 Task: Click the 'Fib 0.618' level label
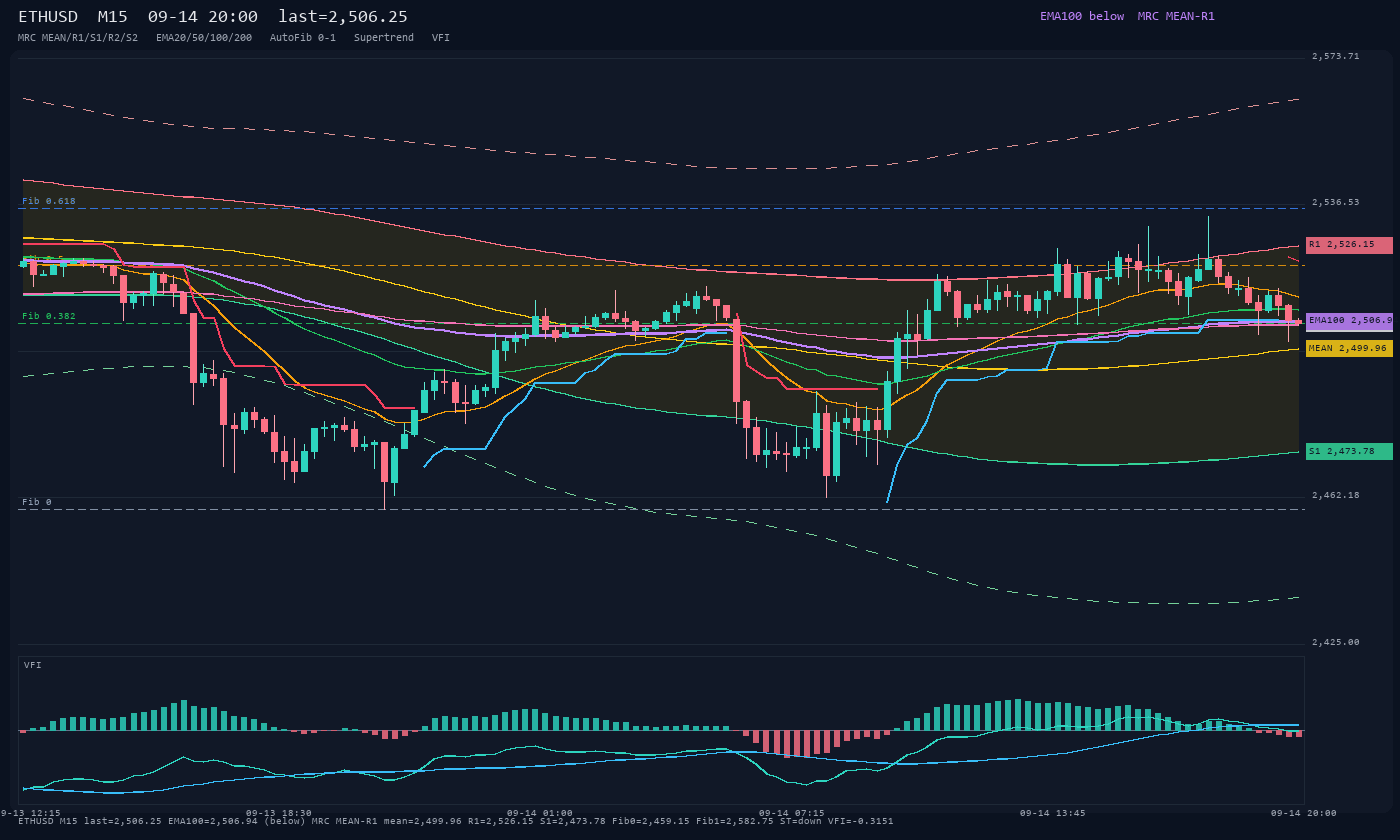tap(49, 201)
